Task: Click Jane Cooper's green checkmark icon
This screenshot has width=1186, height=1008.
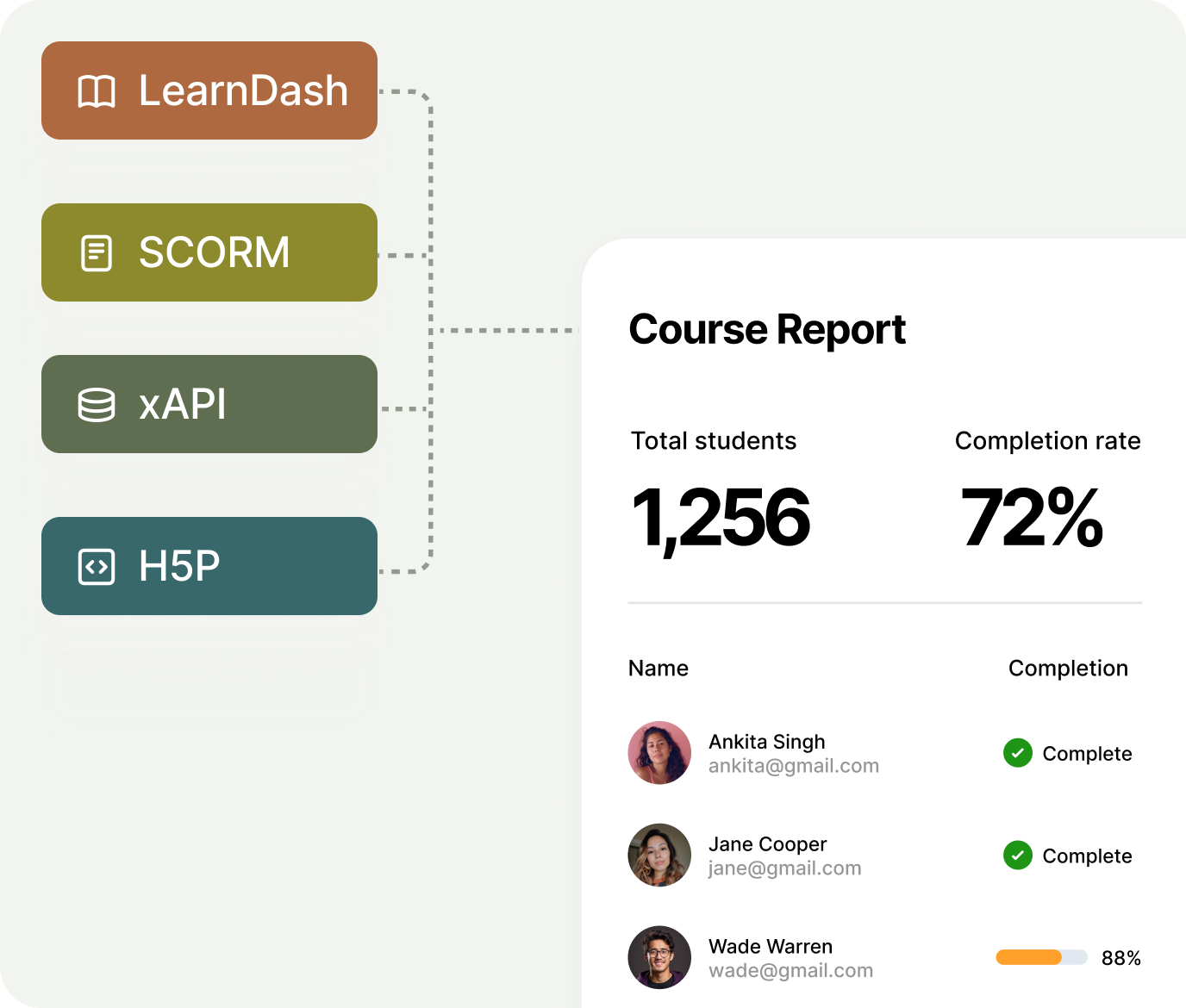Action: tap(1018, 856)
